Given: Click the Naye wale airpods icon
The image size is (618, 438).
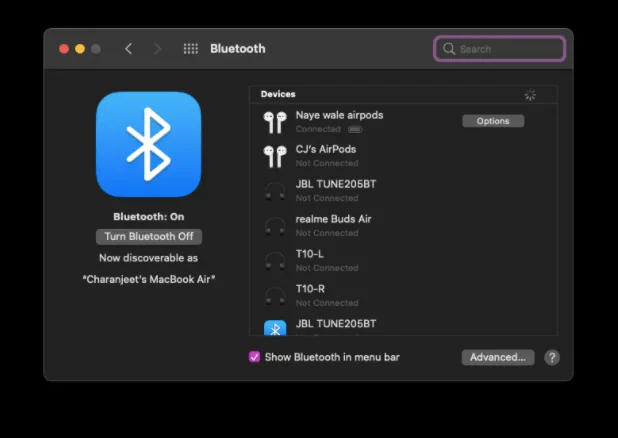Looking at the screenshot, I should coord(274,122).
